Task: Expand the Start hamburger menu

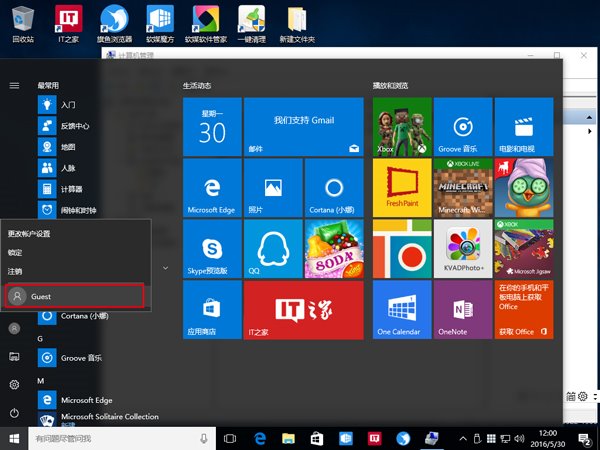Action: coord(14,86)
